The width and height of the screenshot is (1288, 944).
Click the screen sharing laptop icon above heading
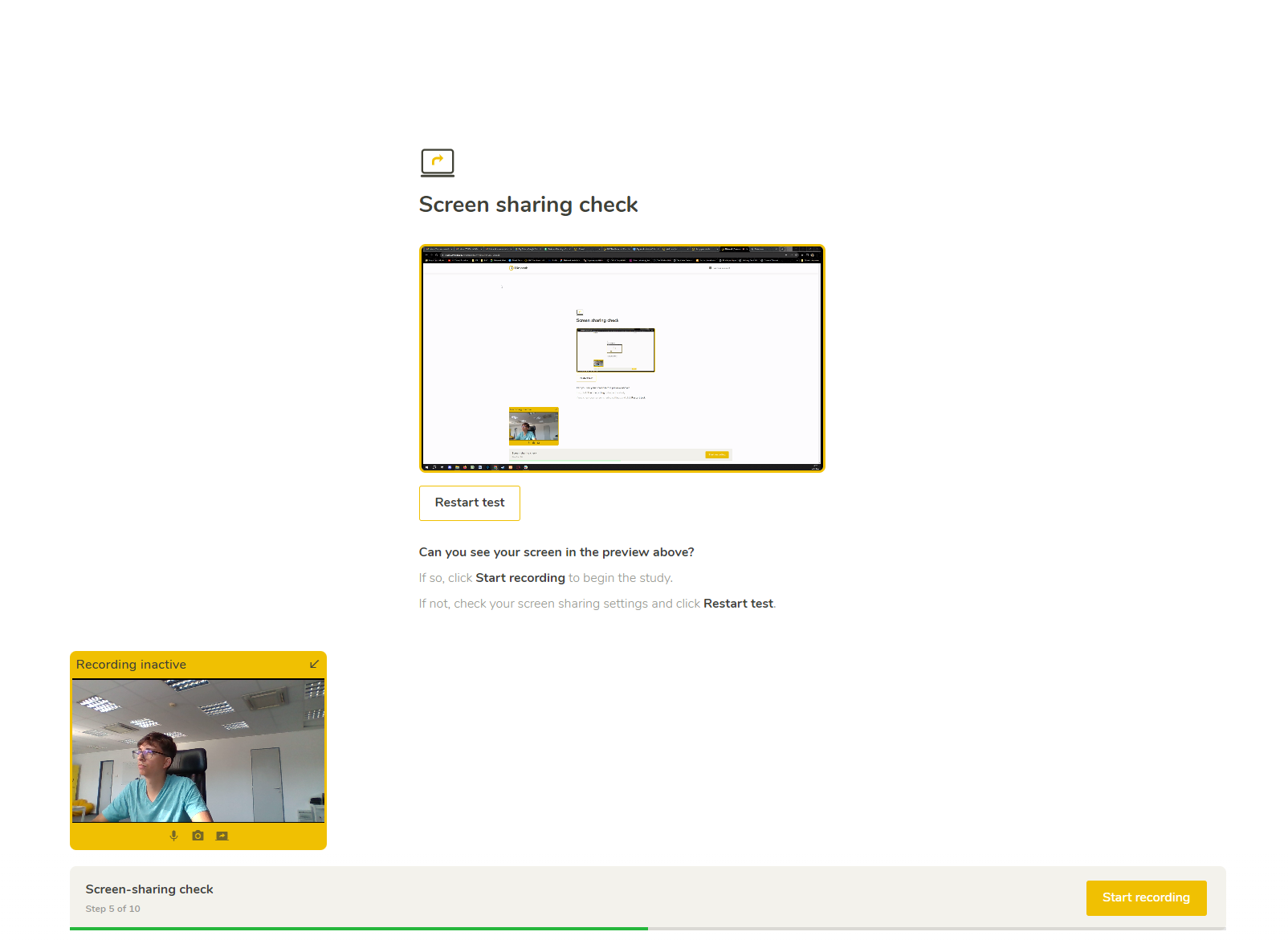(x=438, y=163)
